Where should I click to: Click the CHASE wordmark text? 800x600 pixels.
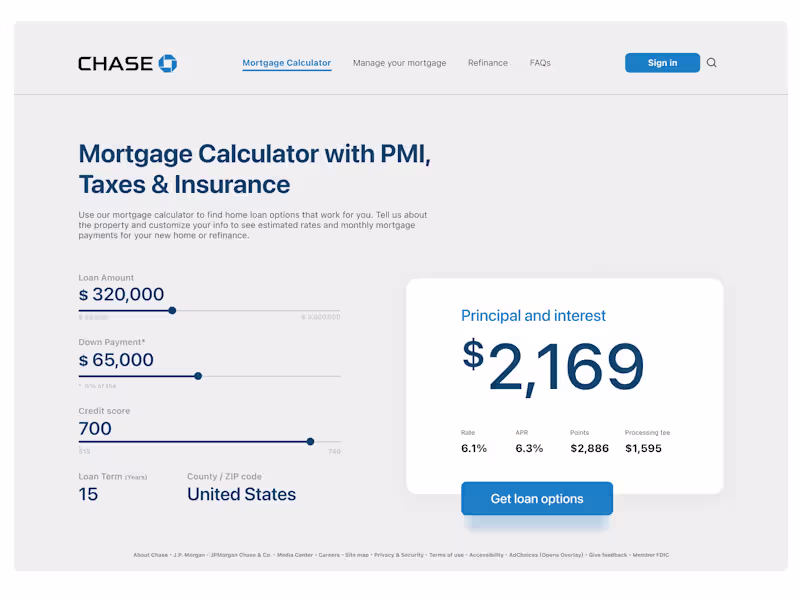(115, 63)
